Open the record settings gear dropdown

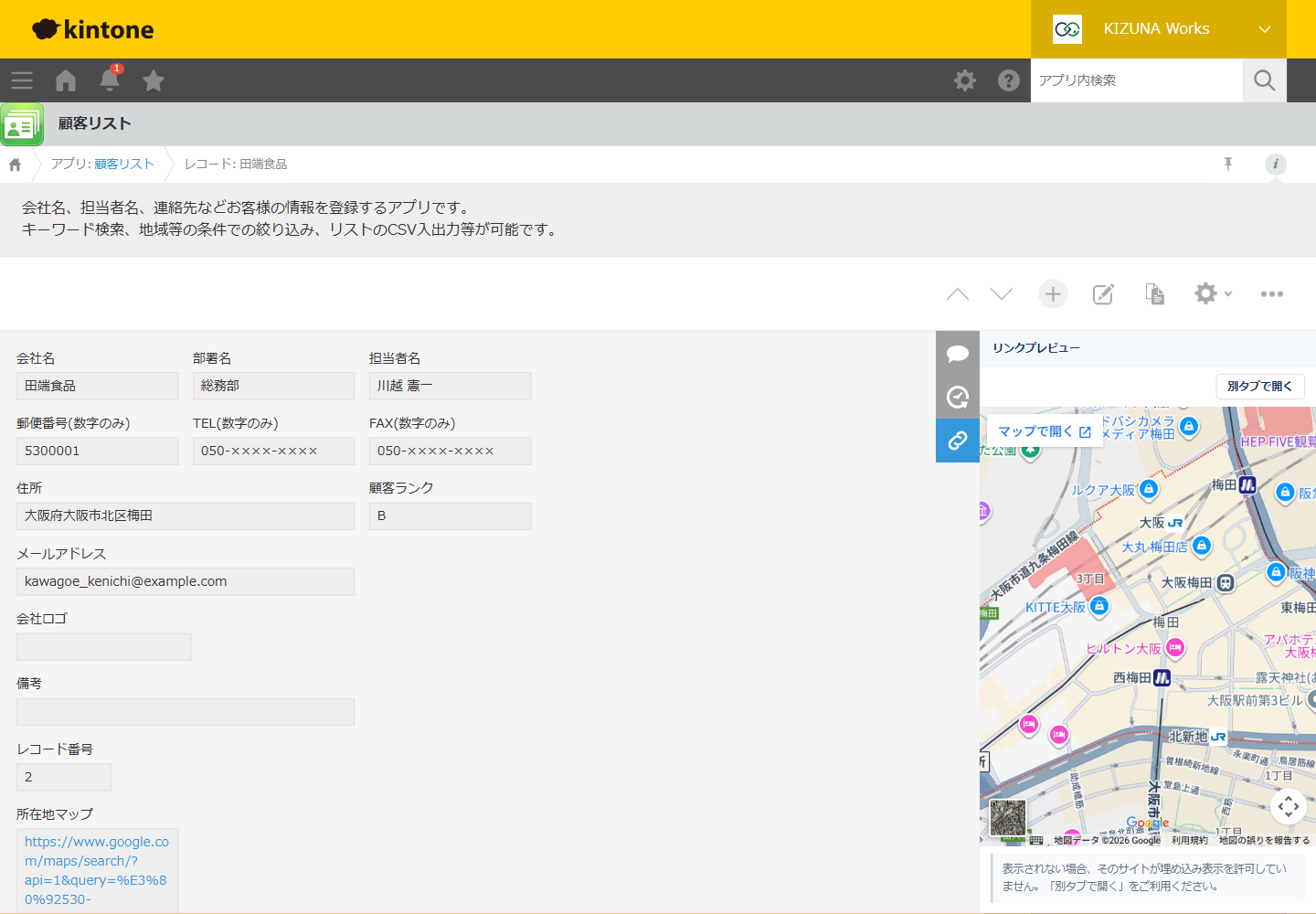click(1214, 293)
